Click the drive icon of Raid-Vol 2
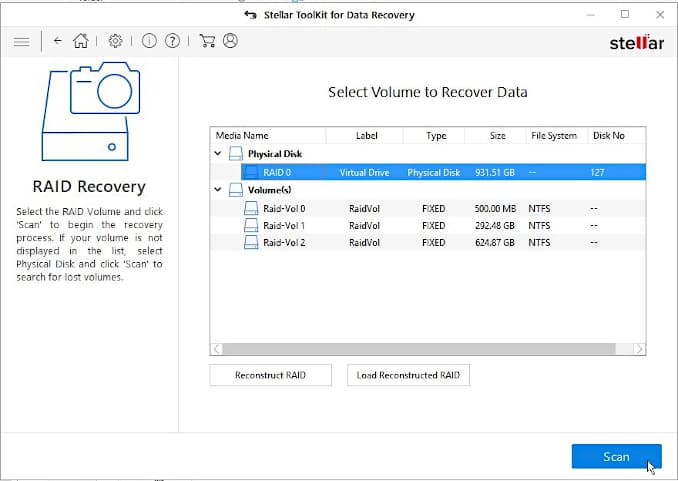Viewport: 678px width, 481px height. click(251, 242)
